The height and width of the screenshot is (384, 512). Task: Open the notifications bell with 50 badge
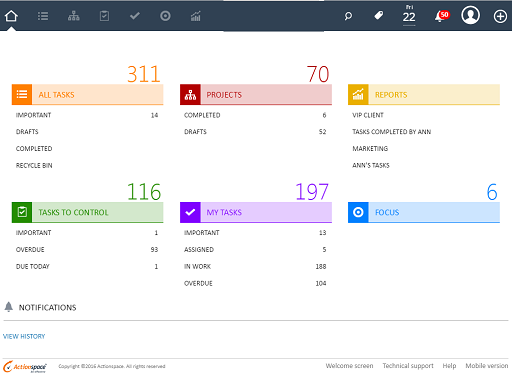[442, 16]
